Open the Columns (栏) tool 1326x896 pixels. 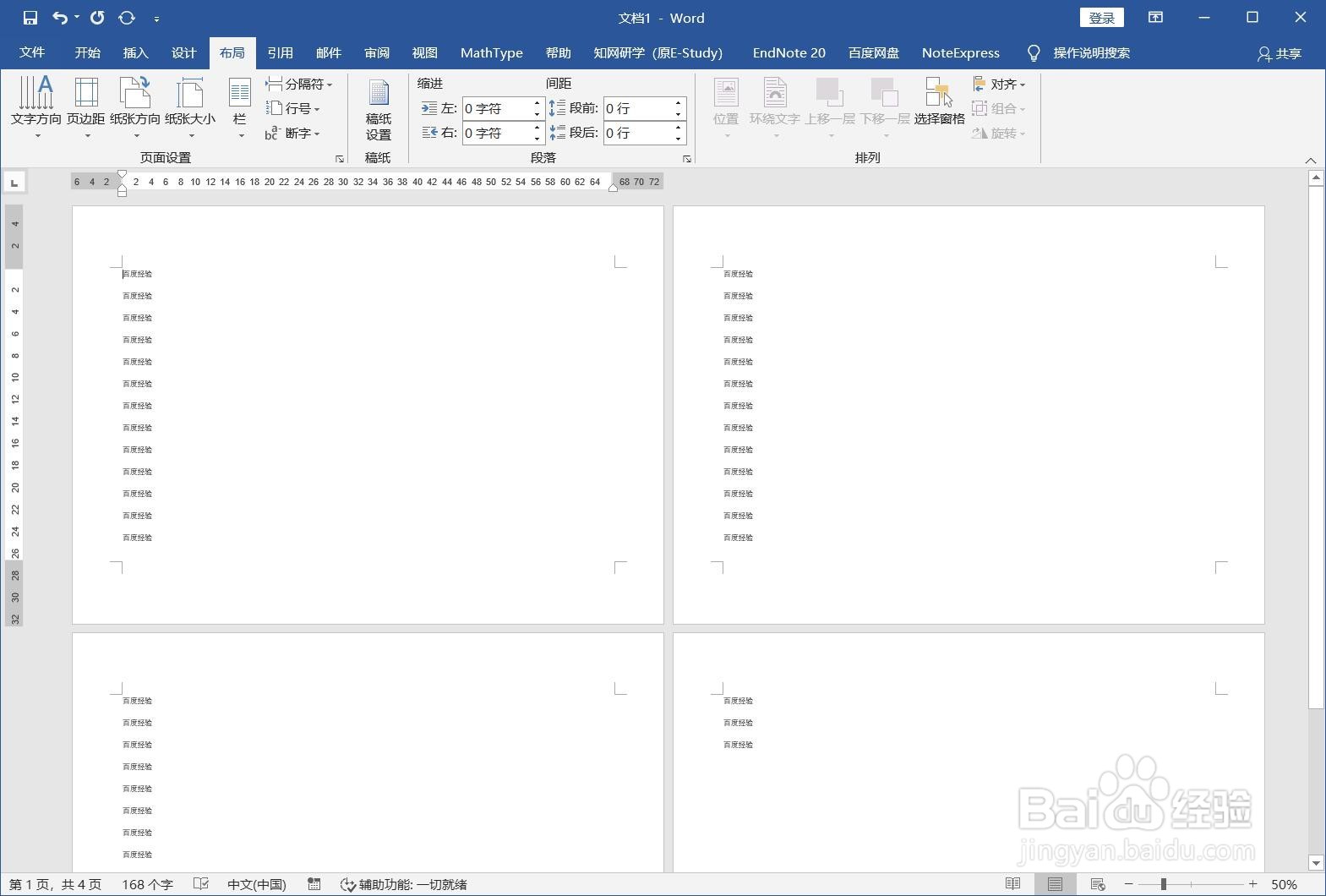(x=240, y=107)
